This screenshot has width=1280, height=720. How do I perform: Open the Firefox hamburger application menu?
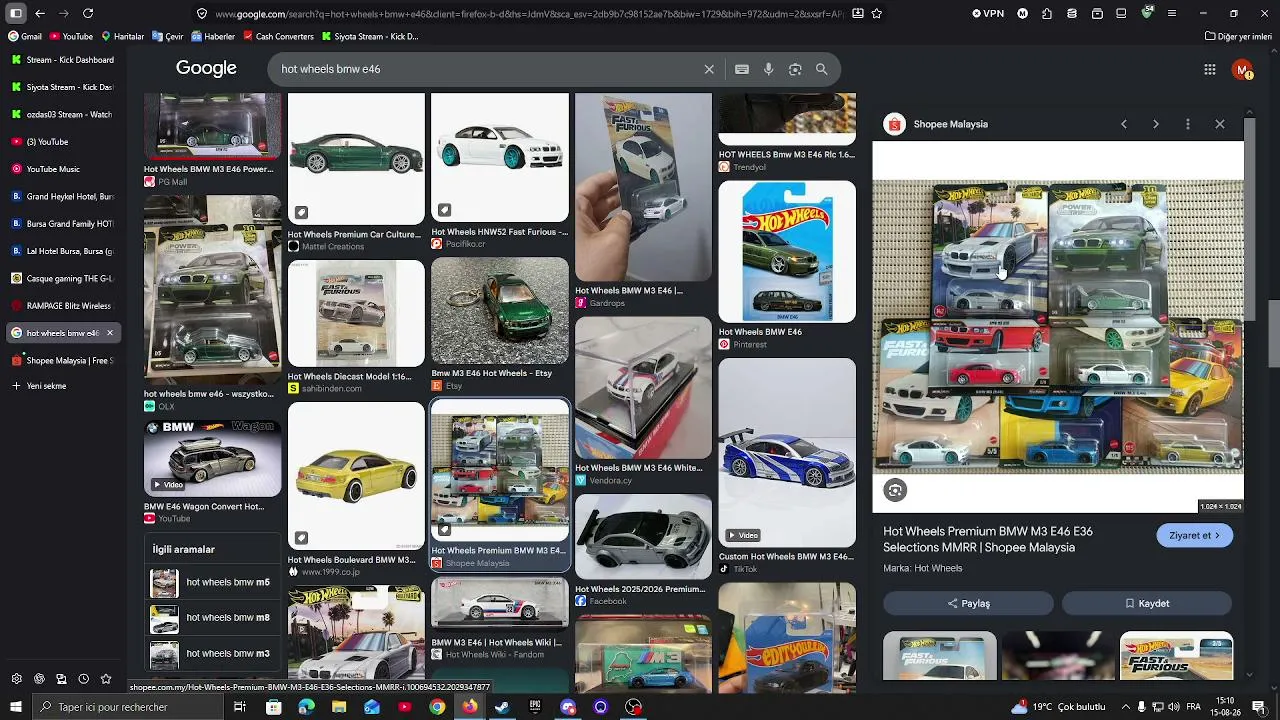click(1172, 13)
